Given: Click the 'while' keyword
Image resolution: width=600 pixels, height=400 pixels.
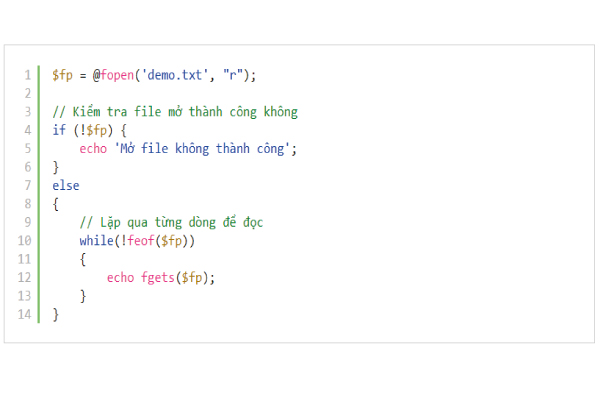Looking at the screenshot, I should point(96,241).
